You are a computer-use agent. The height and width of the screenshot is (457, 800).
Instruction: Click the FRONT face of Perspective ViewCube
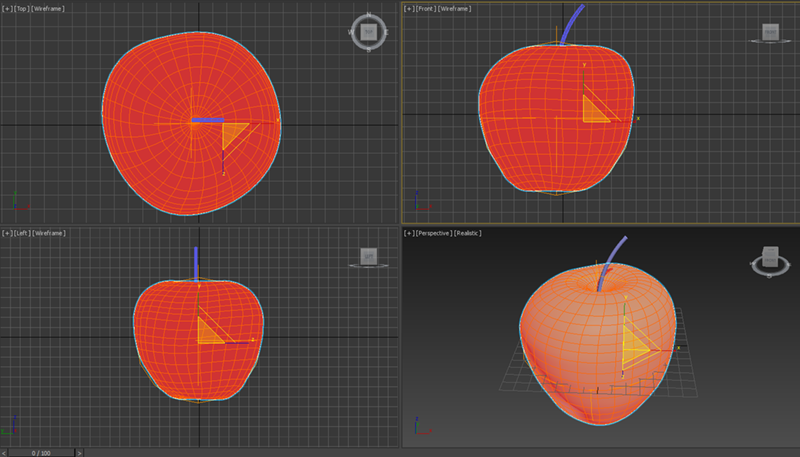(770, 261)
